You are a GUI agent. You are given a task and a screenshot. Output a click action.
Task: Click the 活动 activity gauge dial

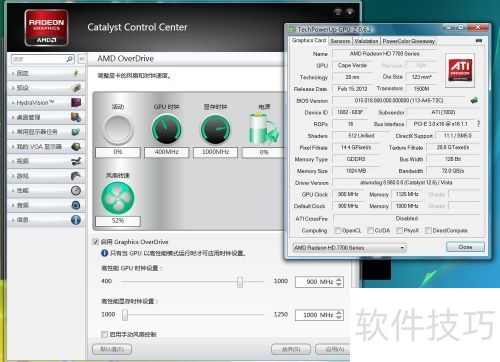point(117,129)
